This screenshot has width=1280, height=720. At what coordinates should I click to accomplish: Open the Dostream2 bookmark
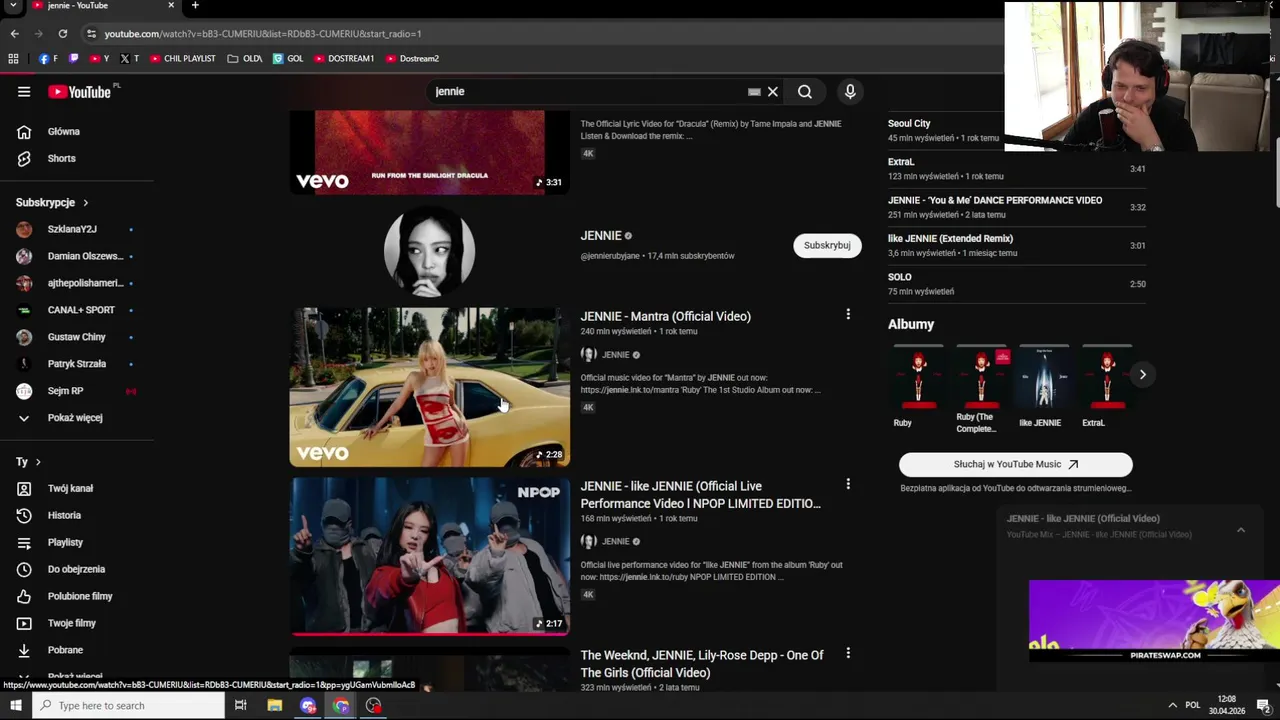pyautogui.click(x=412, y=59)
